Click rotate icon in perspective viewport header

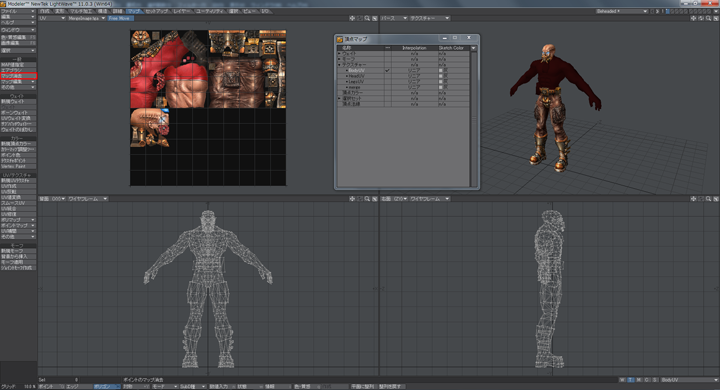pyautogui.click(x=701, y=18)
